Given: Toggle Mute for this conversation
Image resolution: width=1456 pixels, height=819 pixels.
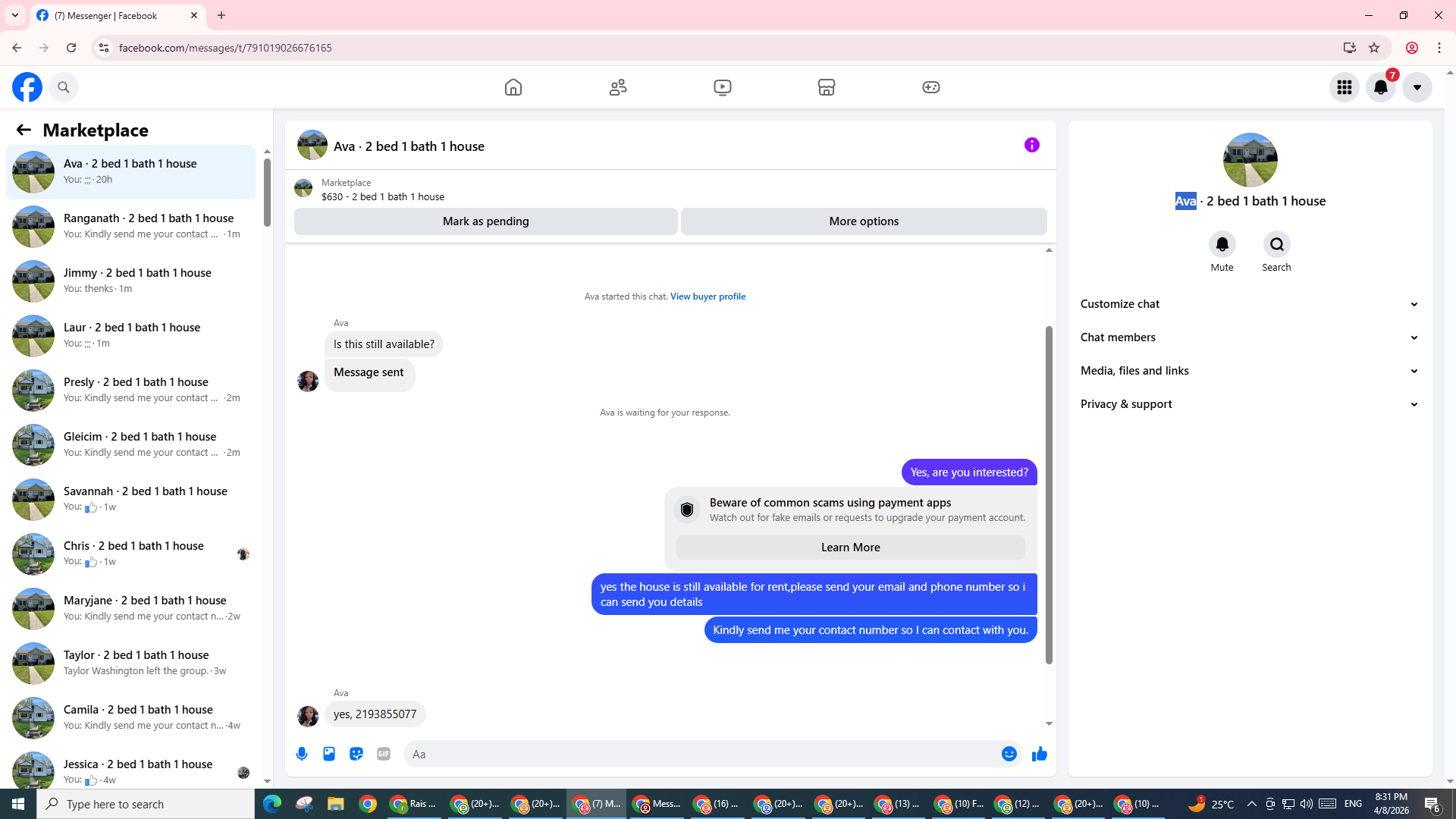Looking at the screenshot, I should coord(1222,245).
